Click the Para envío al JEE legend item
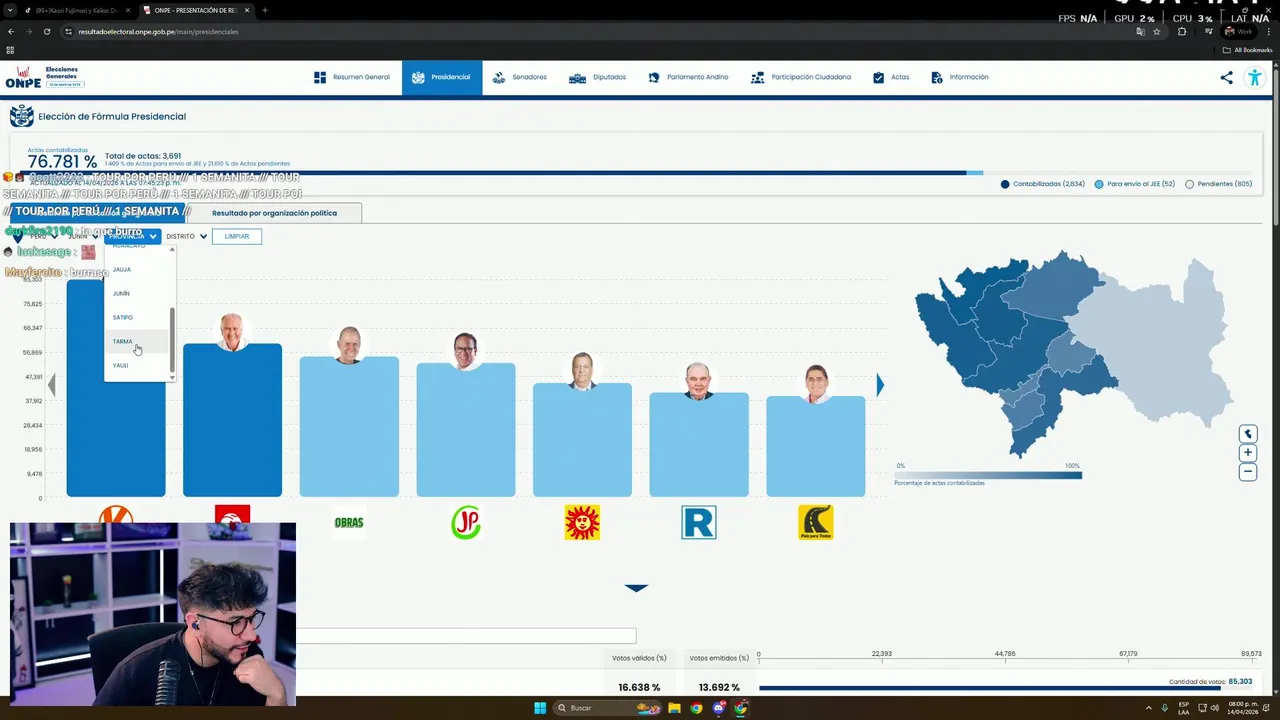1280x720 pixels. coord(1135,184)
